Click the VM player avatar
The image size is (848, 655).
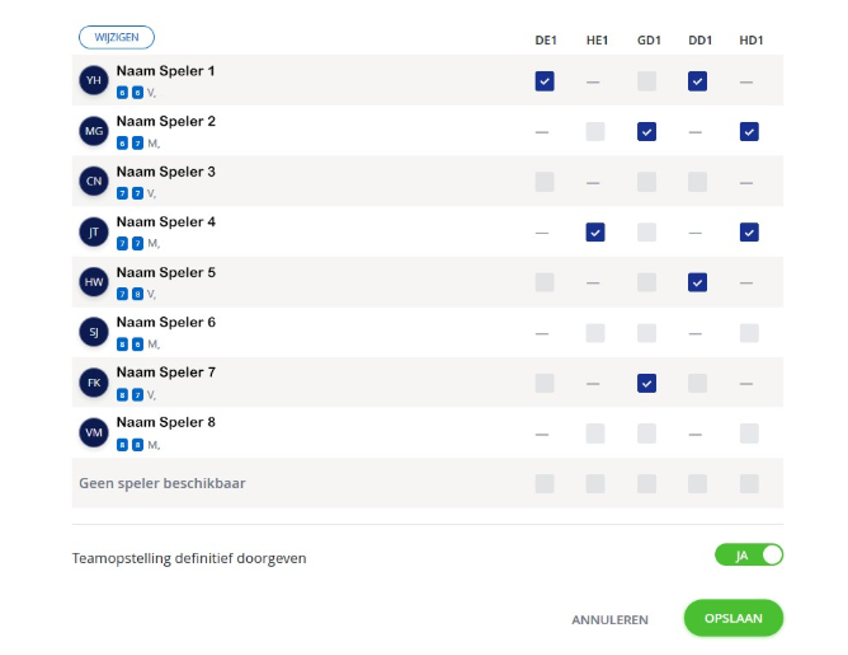pyautogui.click(x=93, y=432)
